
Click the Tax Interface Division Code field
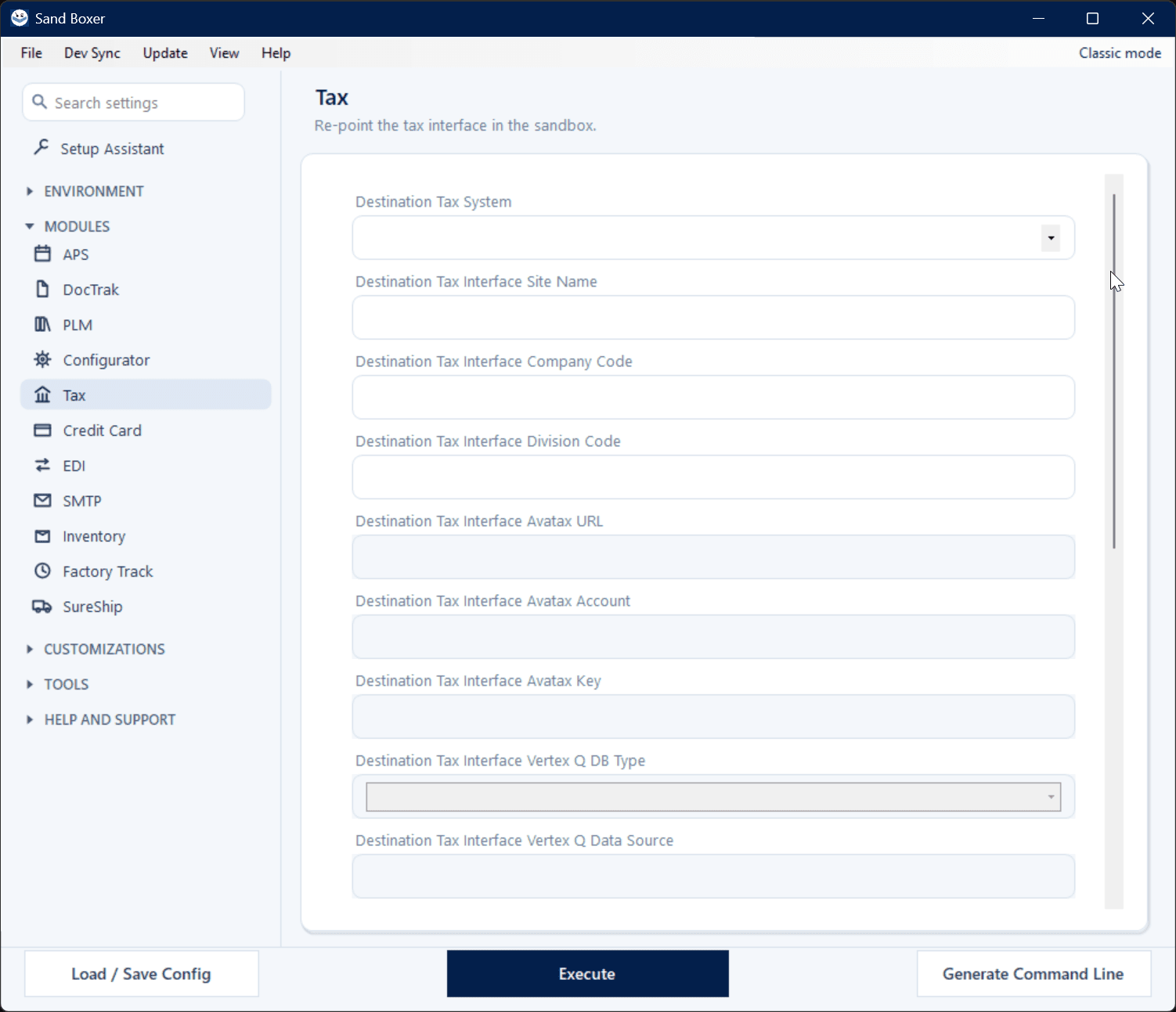click(713, 477)
